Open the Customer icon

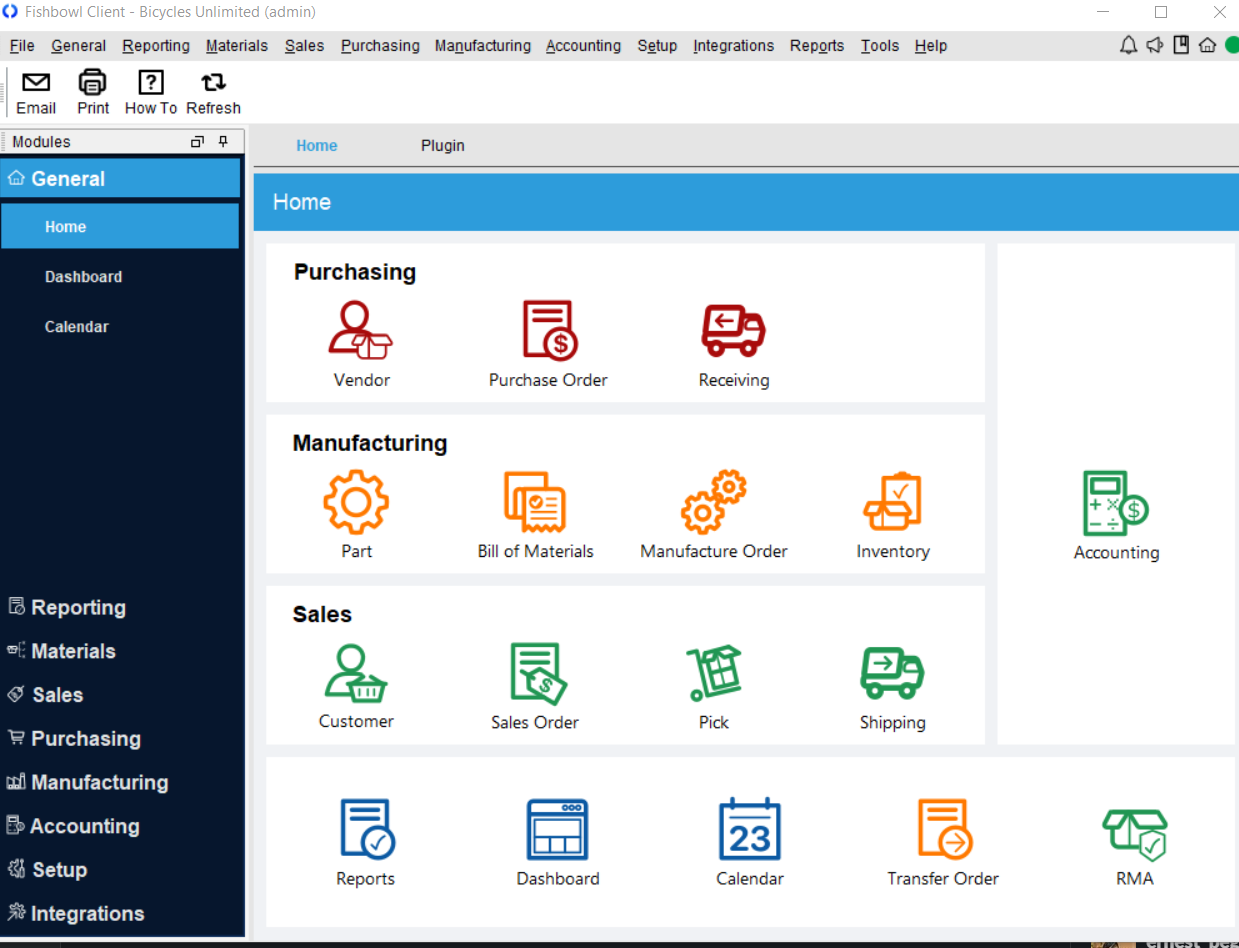click(356, 673)
